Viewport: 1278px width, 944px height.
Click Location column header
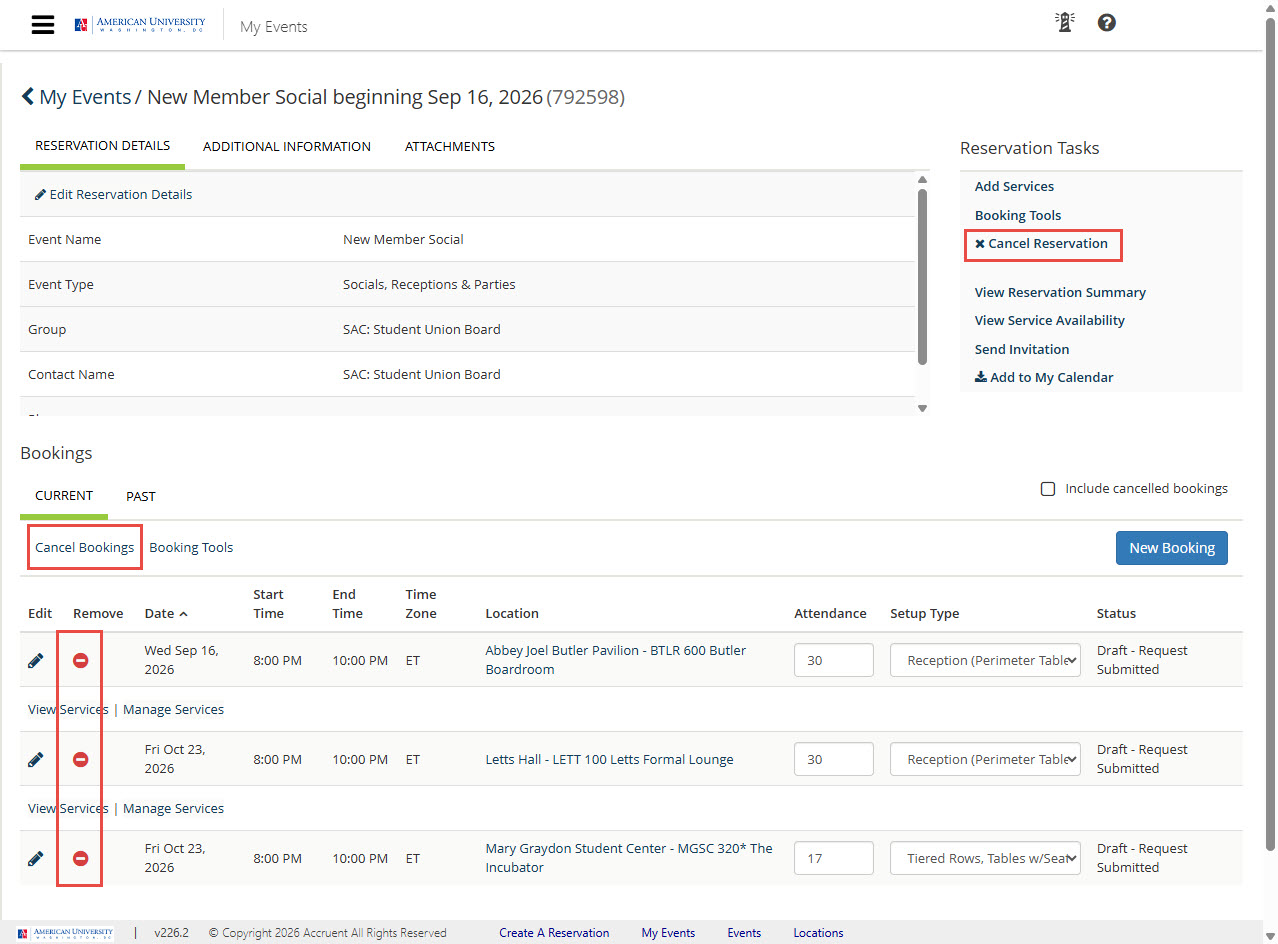pyautogui.click(x=512, y=613)
